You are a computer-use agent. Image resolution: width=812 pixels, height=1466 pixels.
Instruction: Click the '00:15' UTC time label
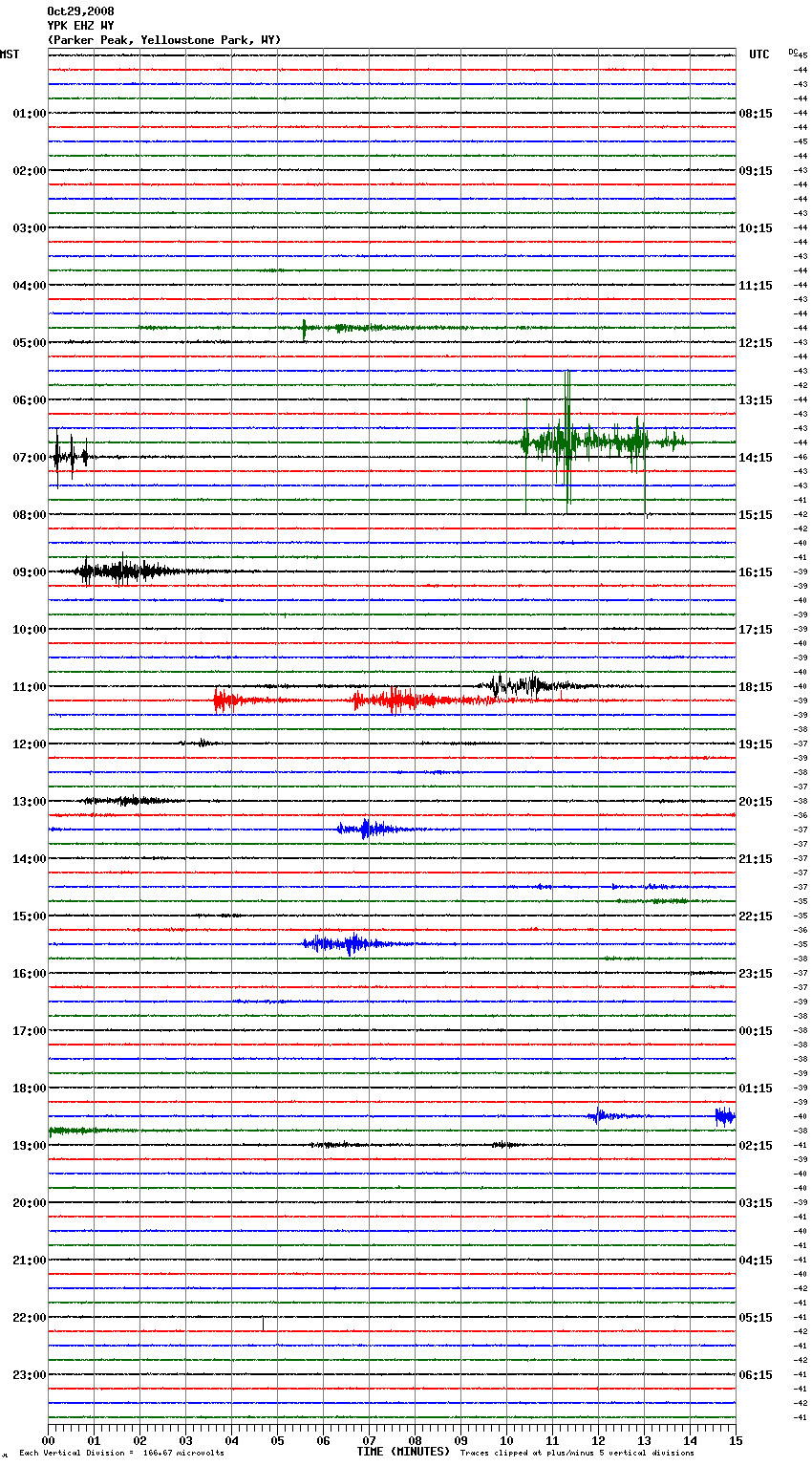coord(756,1031)
